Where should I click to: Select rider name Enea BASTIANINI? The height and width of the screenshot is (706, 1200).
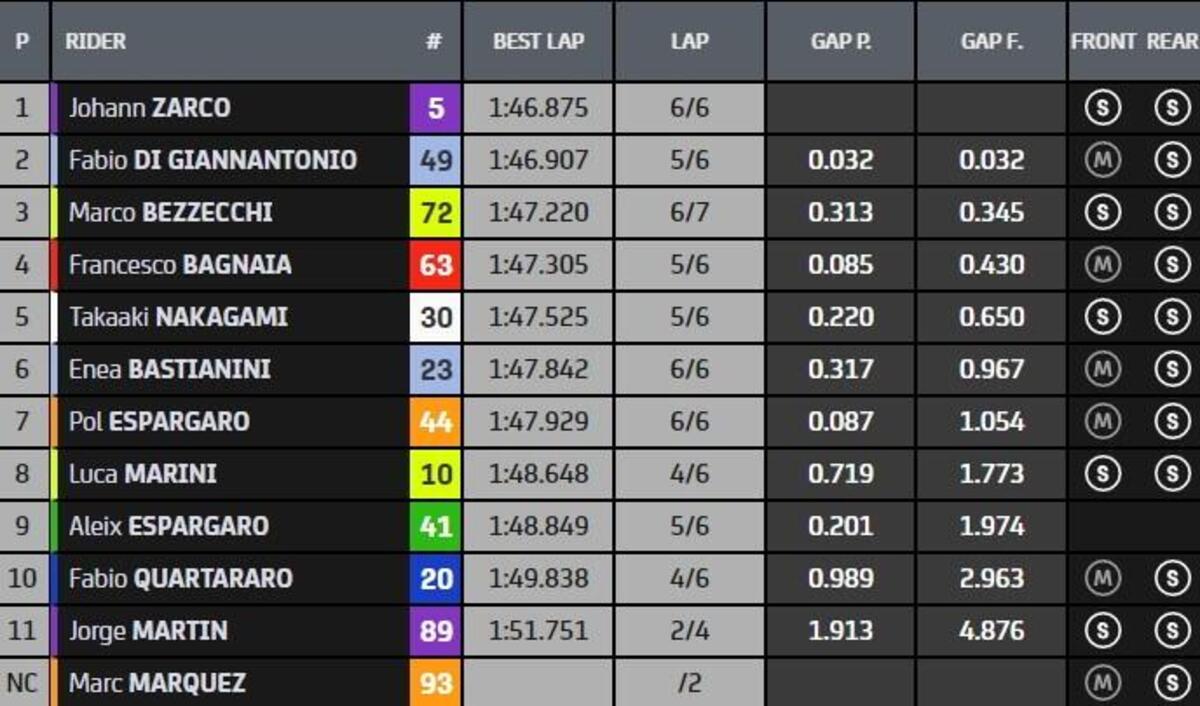(x=169, y=369)
